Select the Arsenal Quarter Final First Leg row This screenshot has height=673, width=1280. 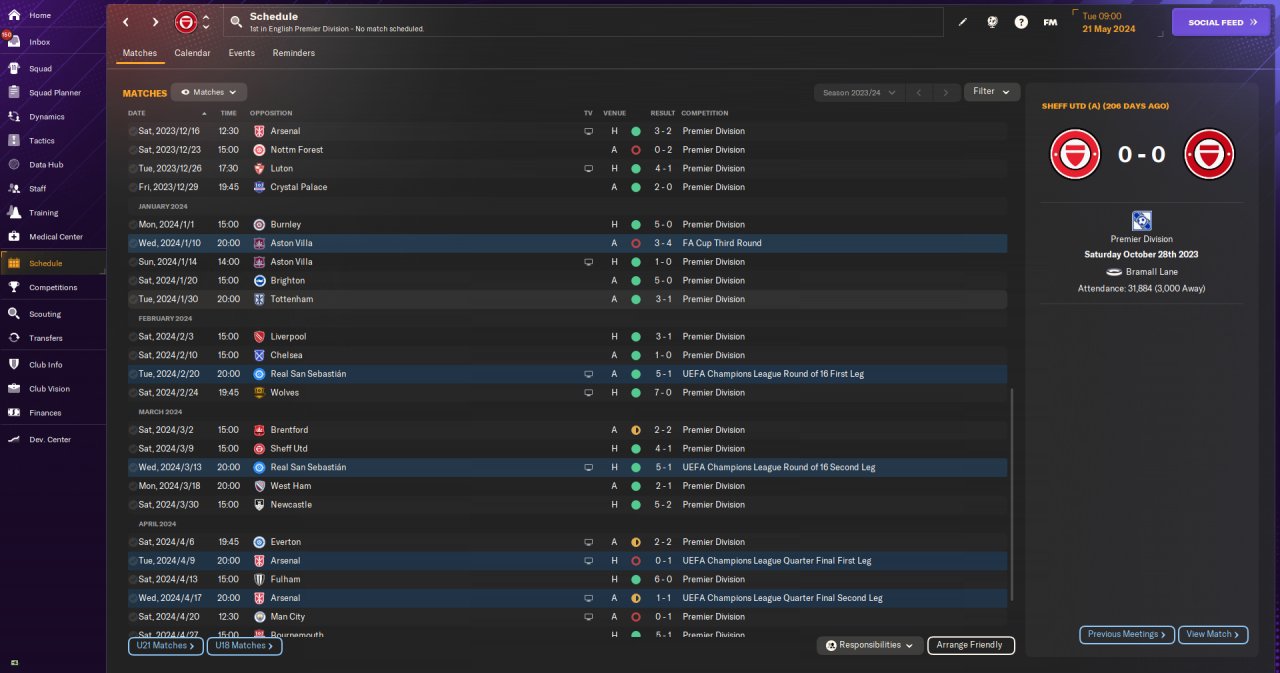click(567, 561)
